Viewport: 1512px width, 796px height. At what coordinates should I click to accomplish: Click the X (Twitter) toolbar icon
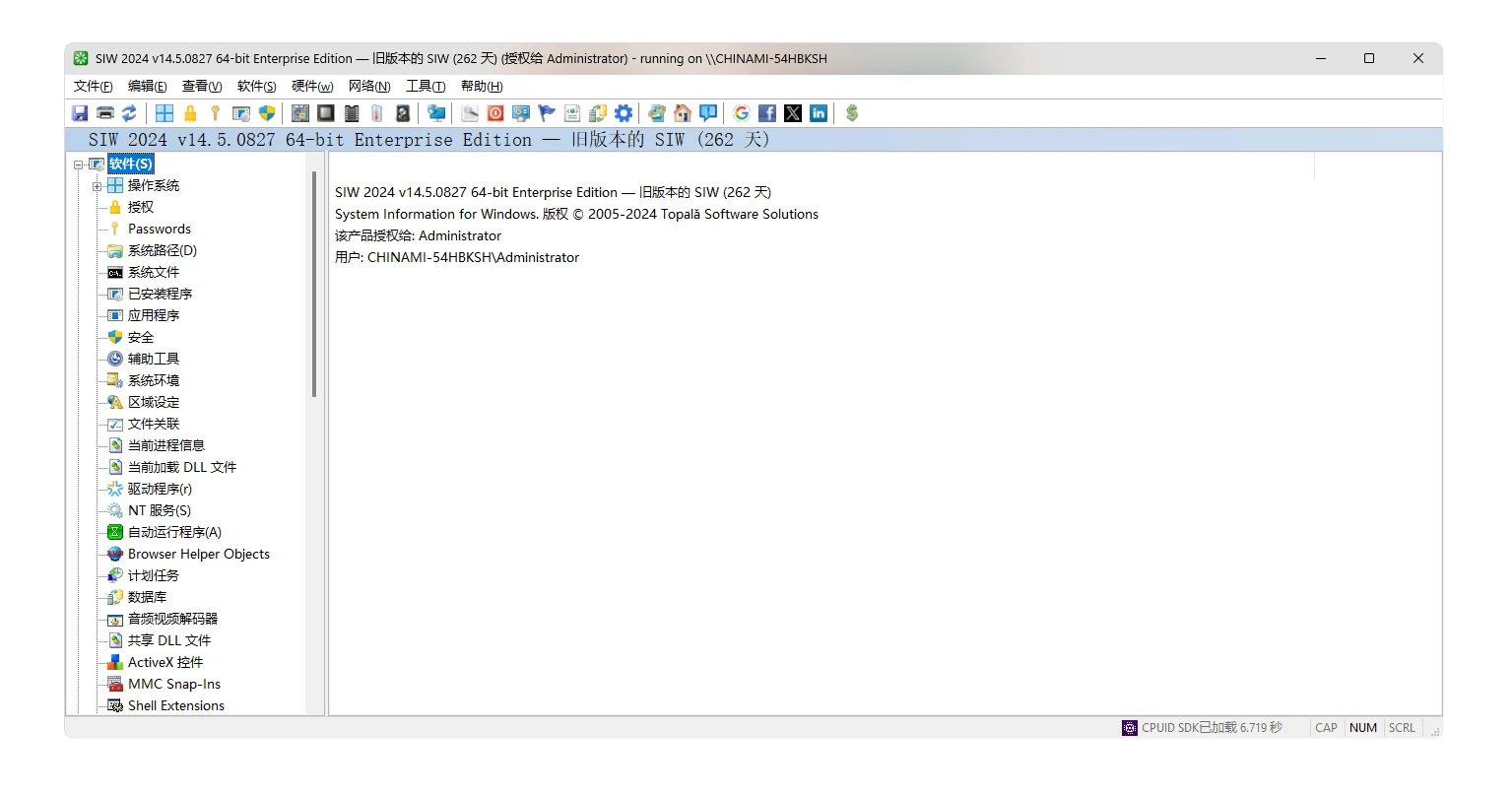click(x=793, y=113)
